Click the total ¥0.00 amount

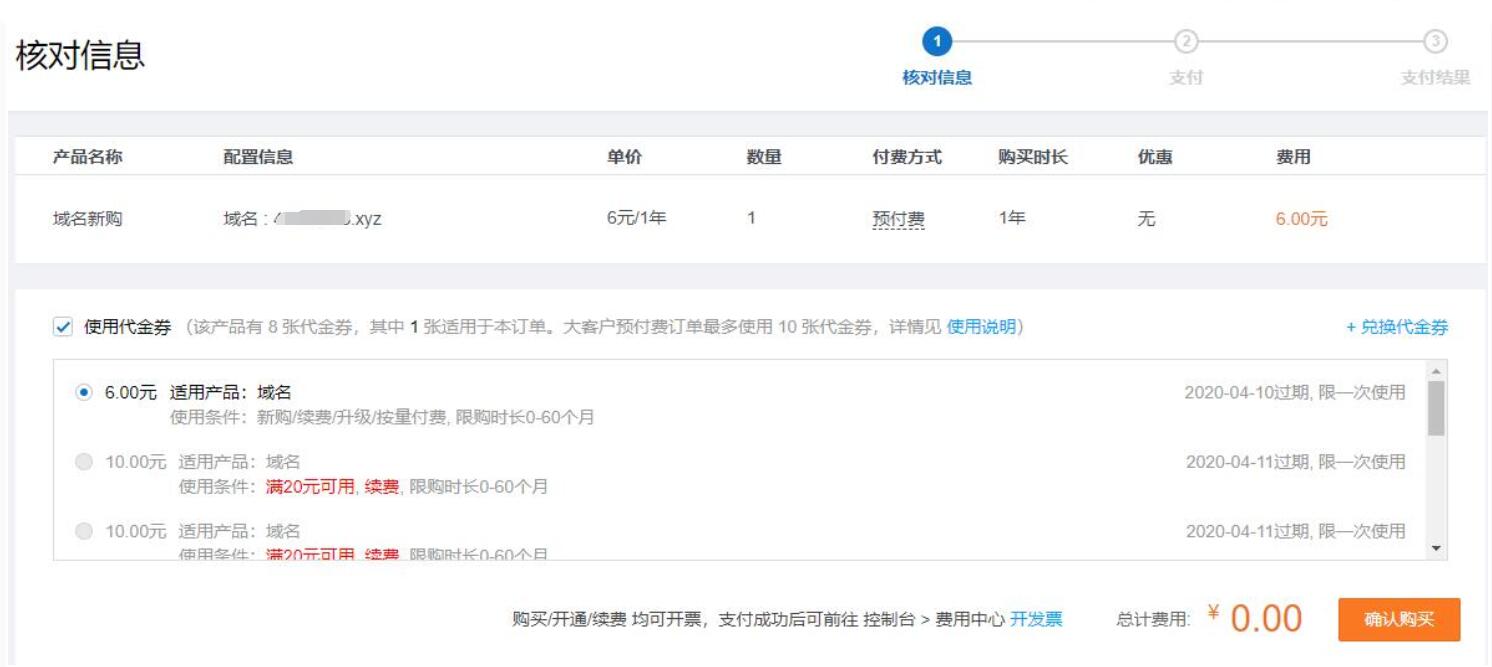click(x=1255, y=619)
